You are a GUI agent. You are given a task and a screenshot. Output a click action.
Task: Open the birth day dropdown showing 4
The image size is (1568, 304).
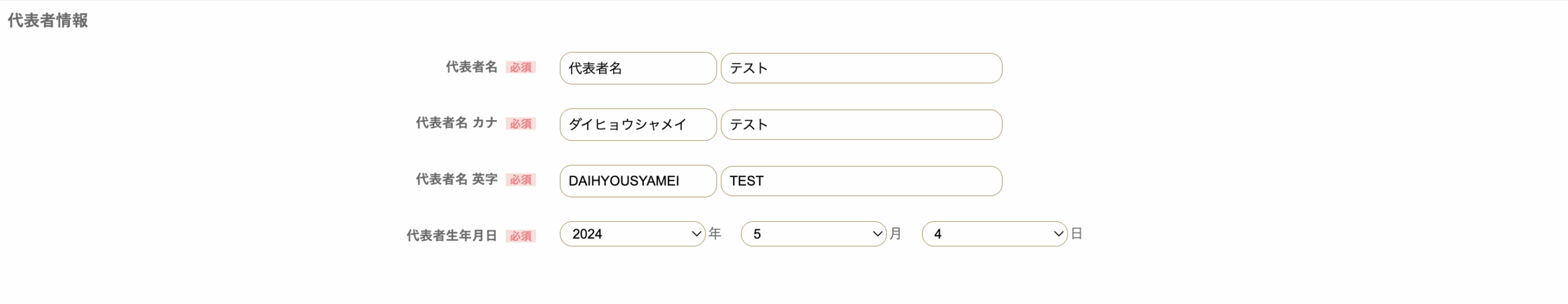click(994, 234)
